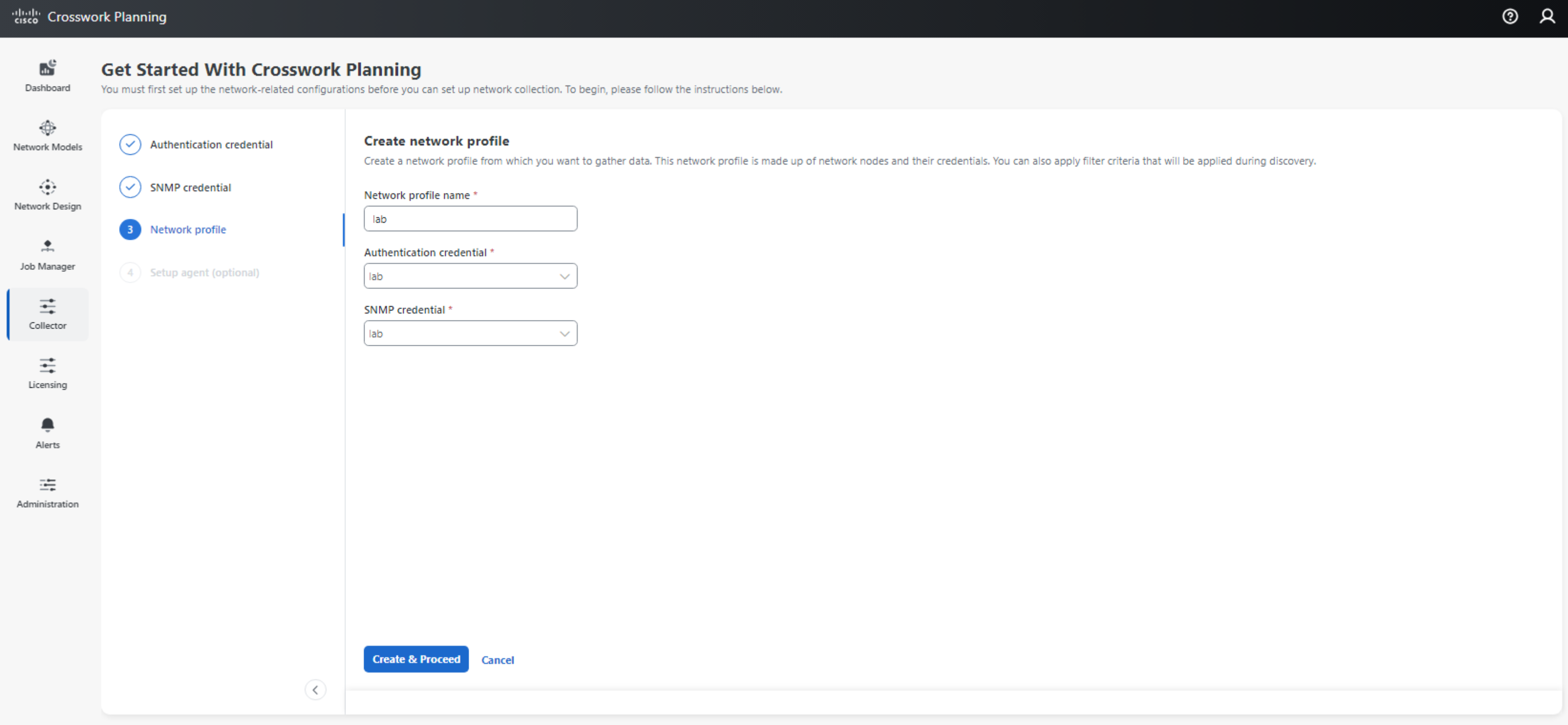Focus the Network profile name field
Screen dimensions: 1568x725
tap(471, 219)
